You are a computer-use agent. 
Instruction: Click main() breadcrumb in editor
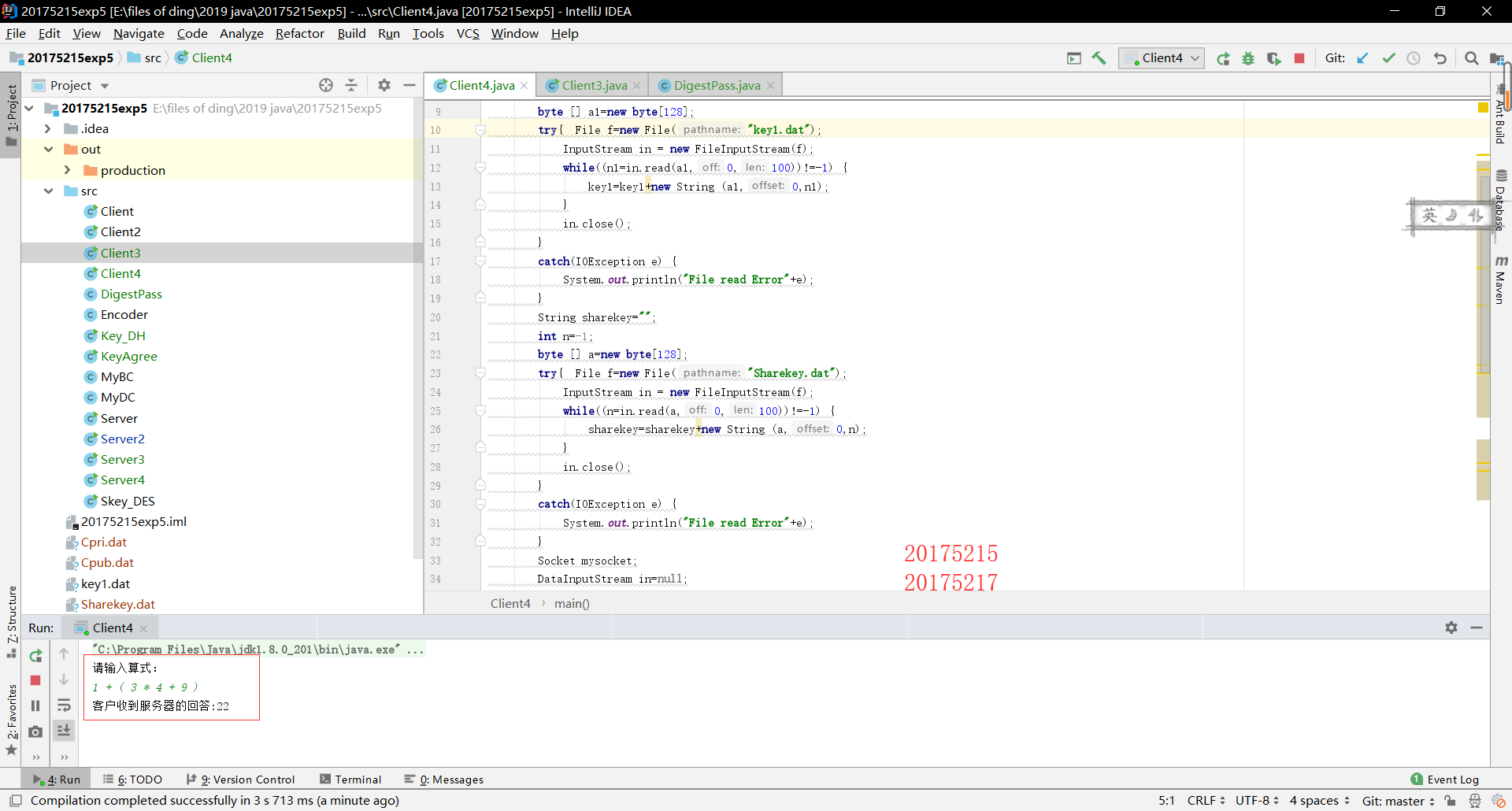[572, 603]
